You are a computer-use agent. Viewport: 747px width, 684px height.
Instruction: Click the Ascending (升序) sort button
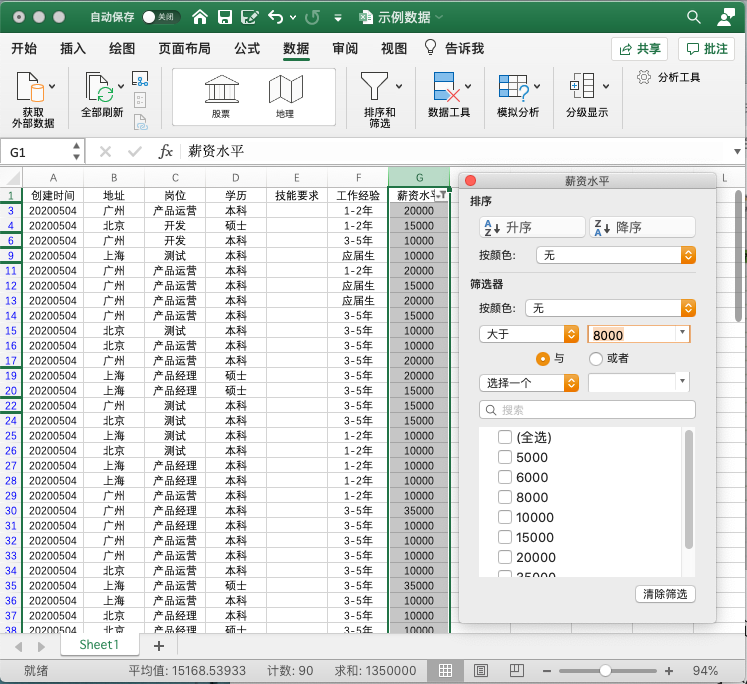tap(531, 227)
